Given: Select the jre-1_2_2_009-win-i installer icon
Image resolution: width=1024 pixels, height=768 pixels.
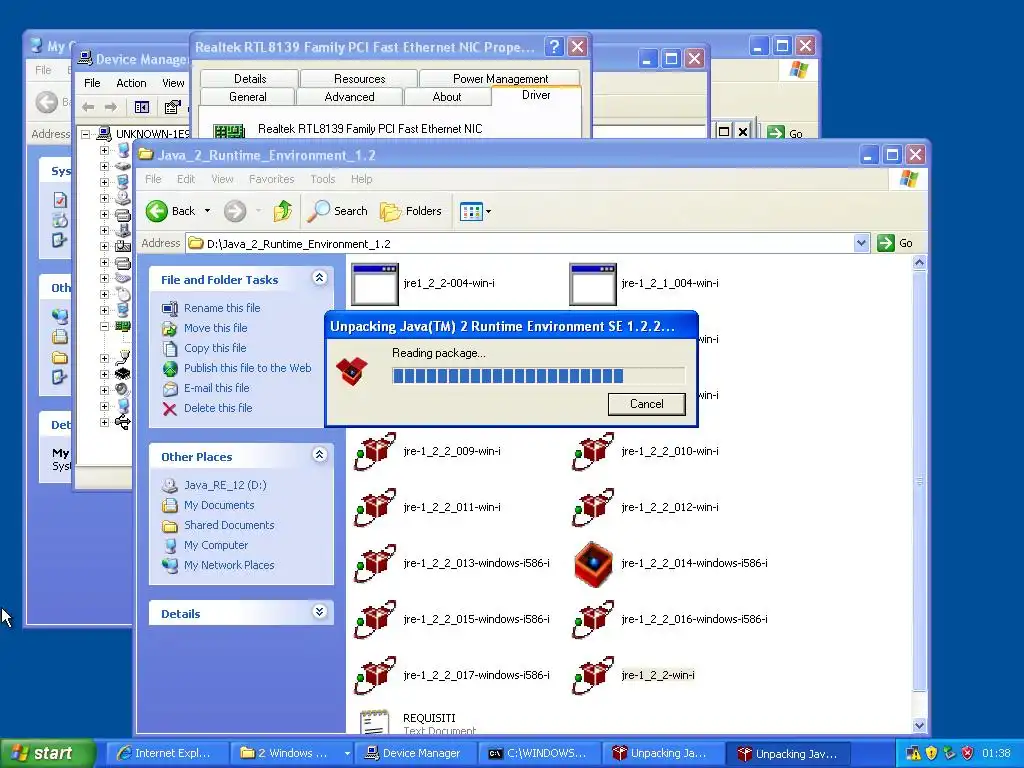Looking at the screenshot, I should 375,451.
